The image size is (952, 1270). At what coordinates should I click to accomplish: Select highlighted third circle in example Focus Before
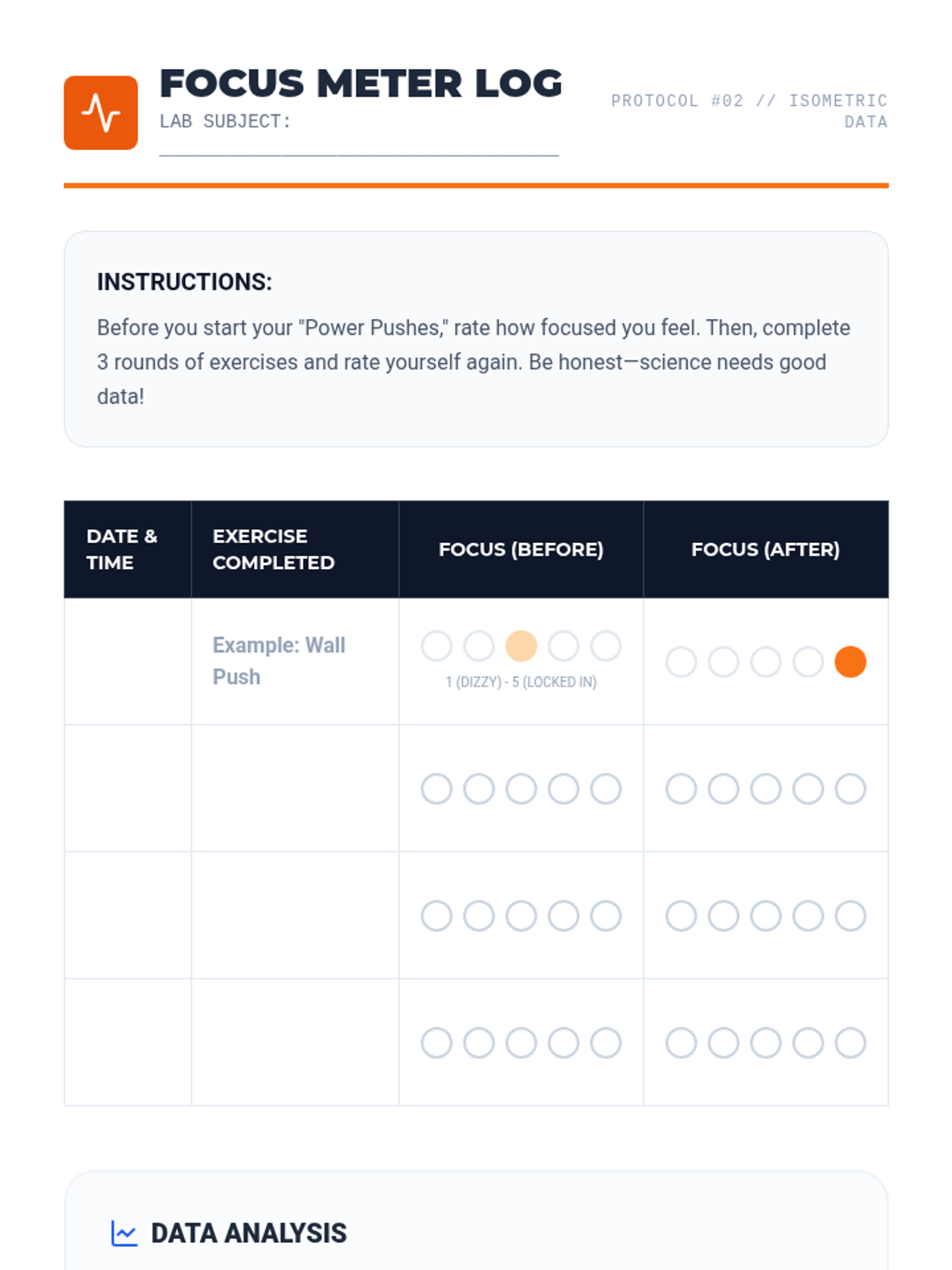click(x=521, y=646)
